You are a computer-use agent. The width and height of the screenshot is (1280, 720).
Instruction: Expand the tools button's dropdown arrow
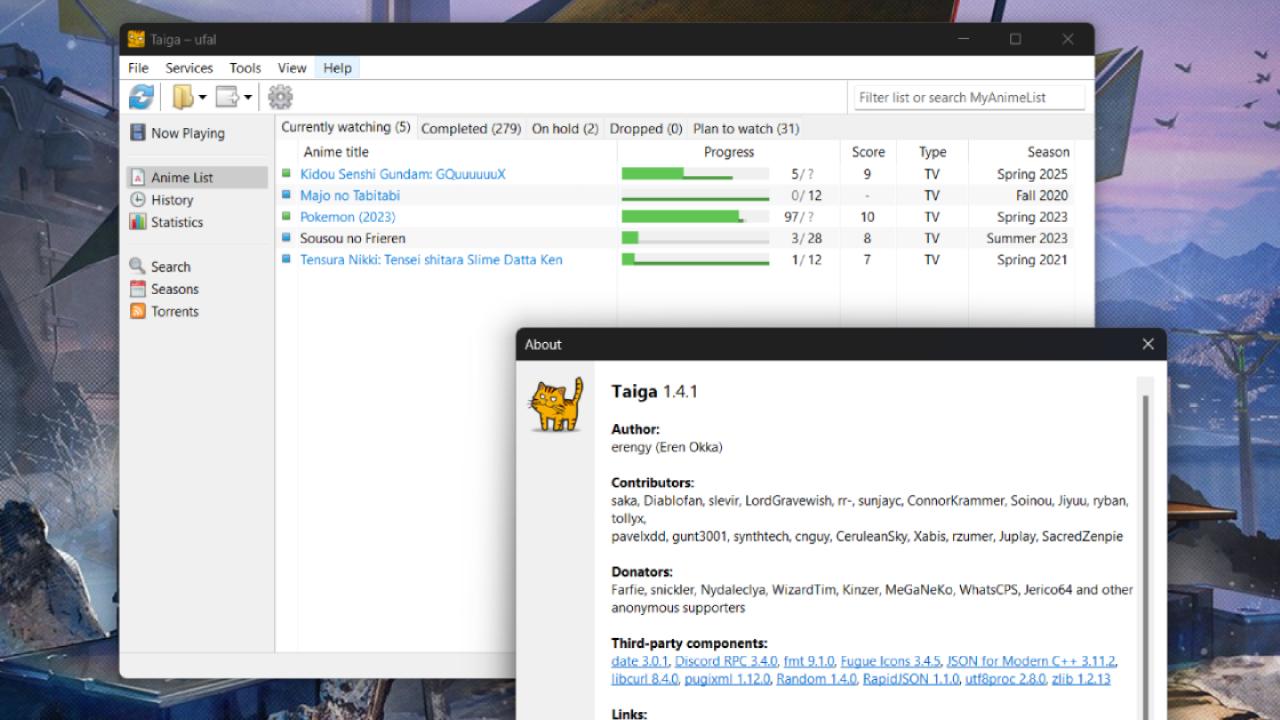pyautogui.click(x=248, y=97)
